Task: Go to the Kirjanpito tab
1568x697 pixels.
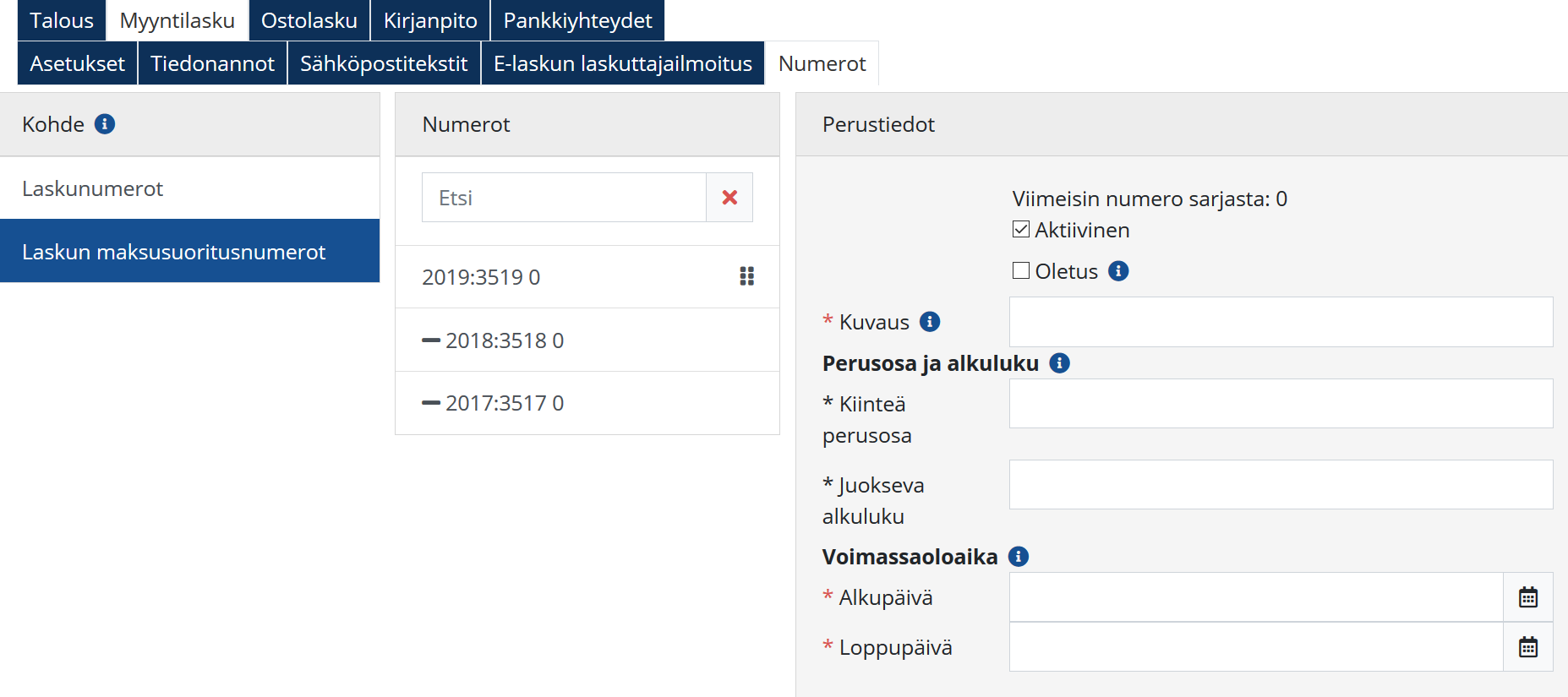Action: point(430,20)
